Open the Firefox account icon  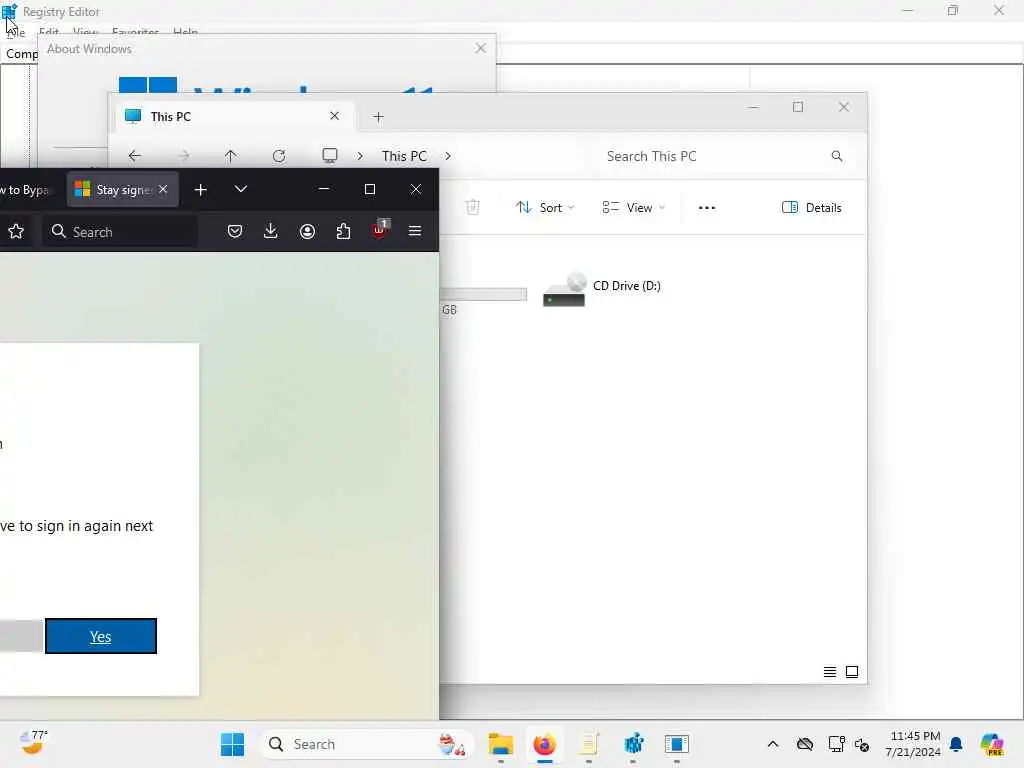[x=307, y=231]
